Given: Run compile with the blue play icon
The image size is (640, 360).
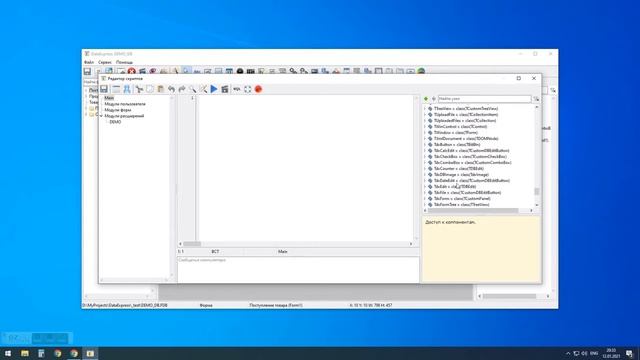Looking at the screenshot, I should (214, 89).
